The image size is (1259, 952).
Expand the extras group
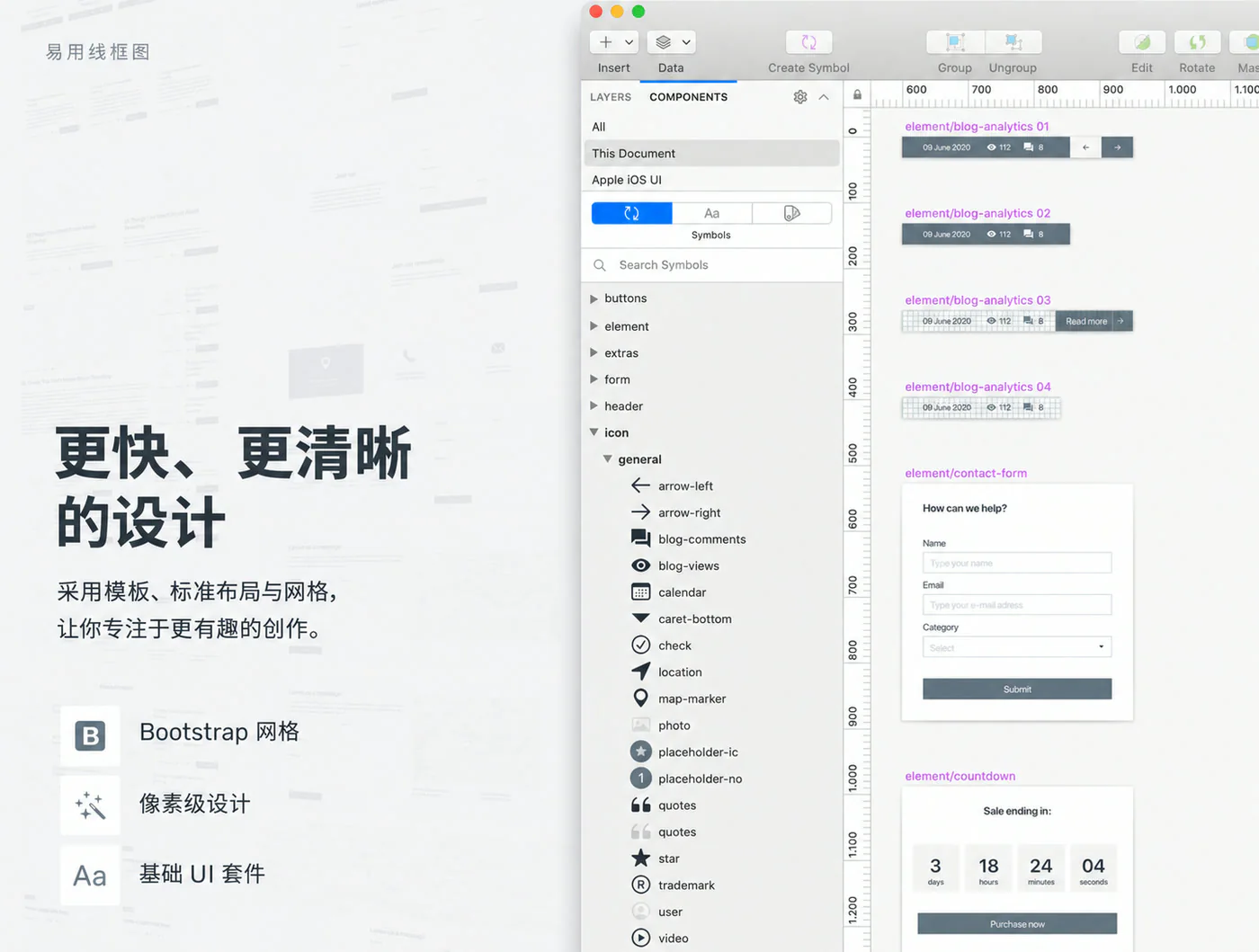pos(594,353)
